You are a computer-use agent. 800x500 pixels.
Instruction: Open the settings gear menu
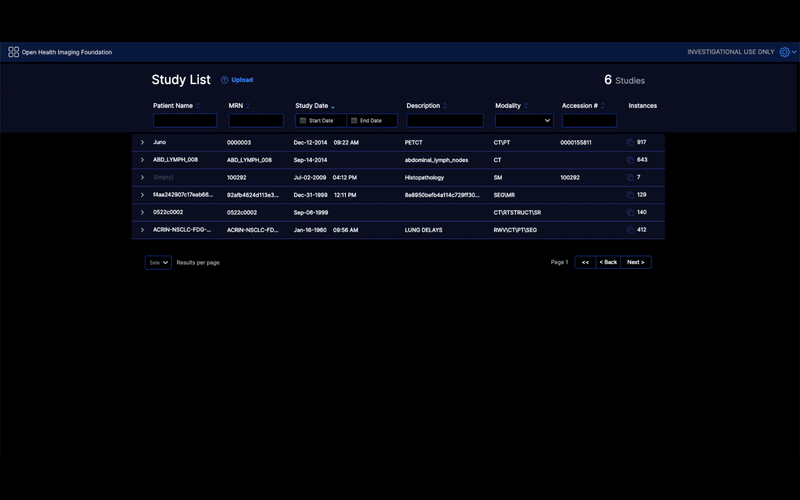tap(785, 52)
